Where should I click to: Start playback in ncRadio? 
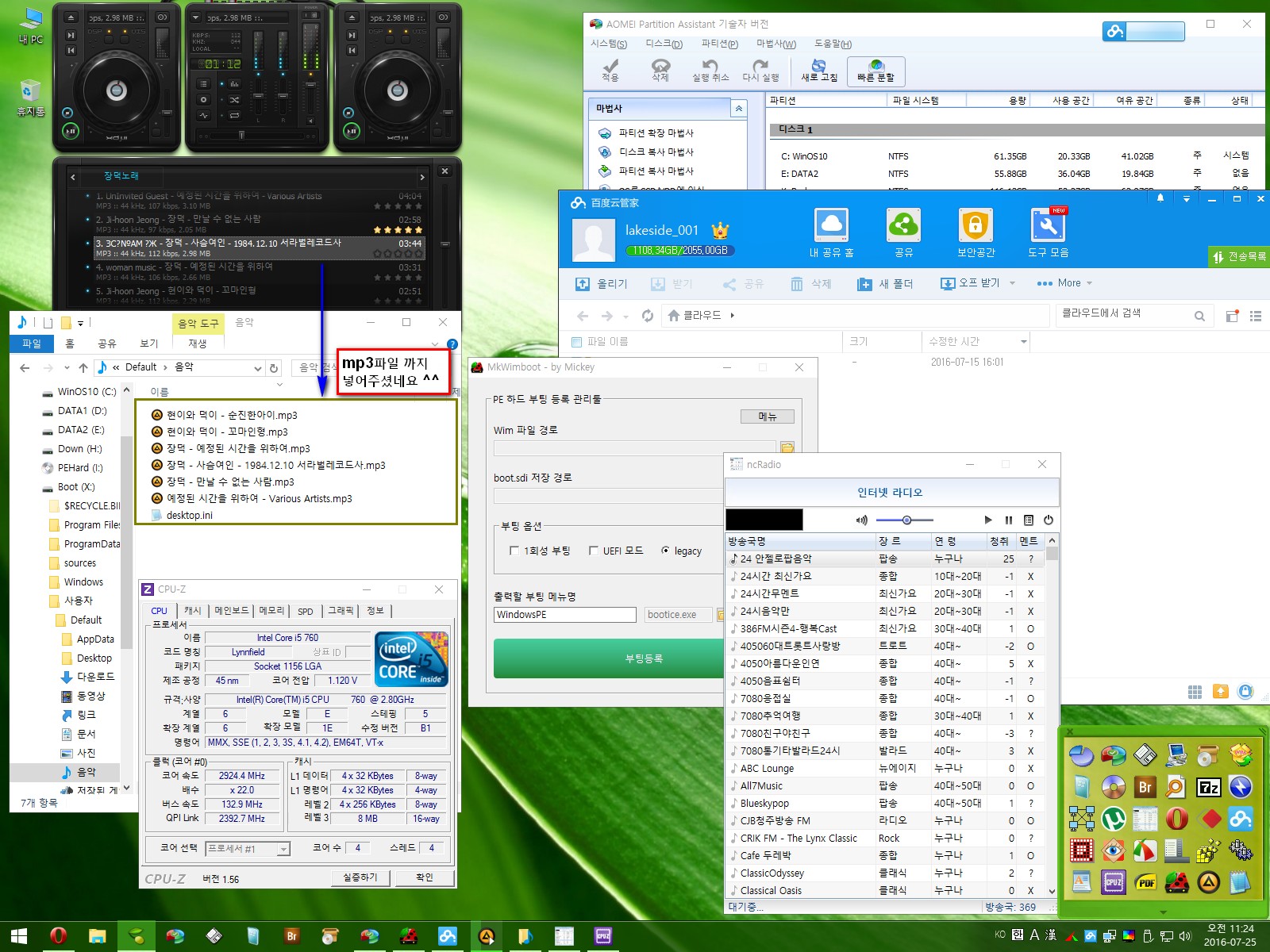(988, 520)
